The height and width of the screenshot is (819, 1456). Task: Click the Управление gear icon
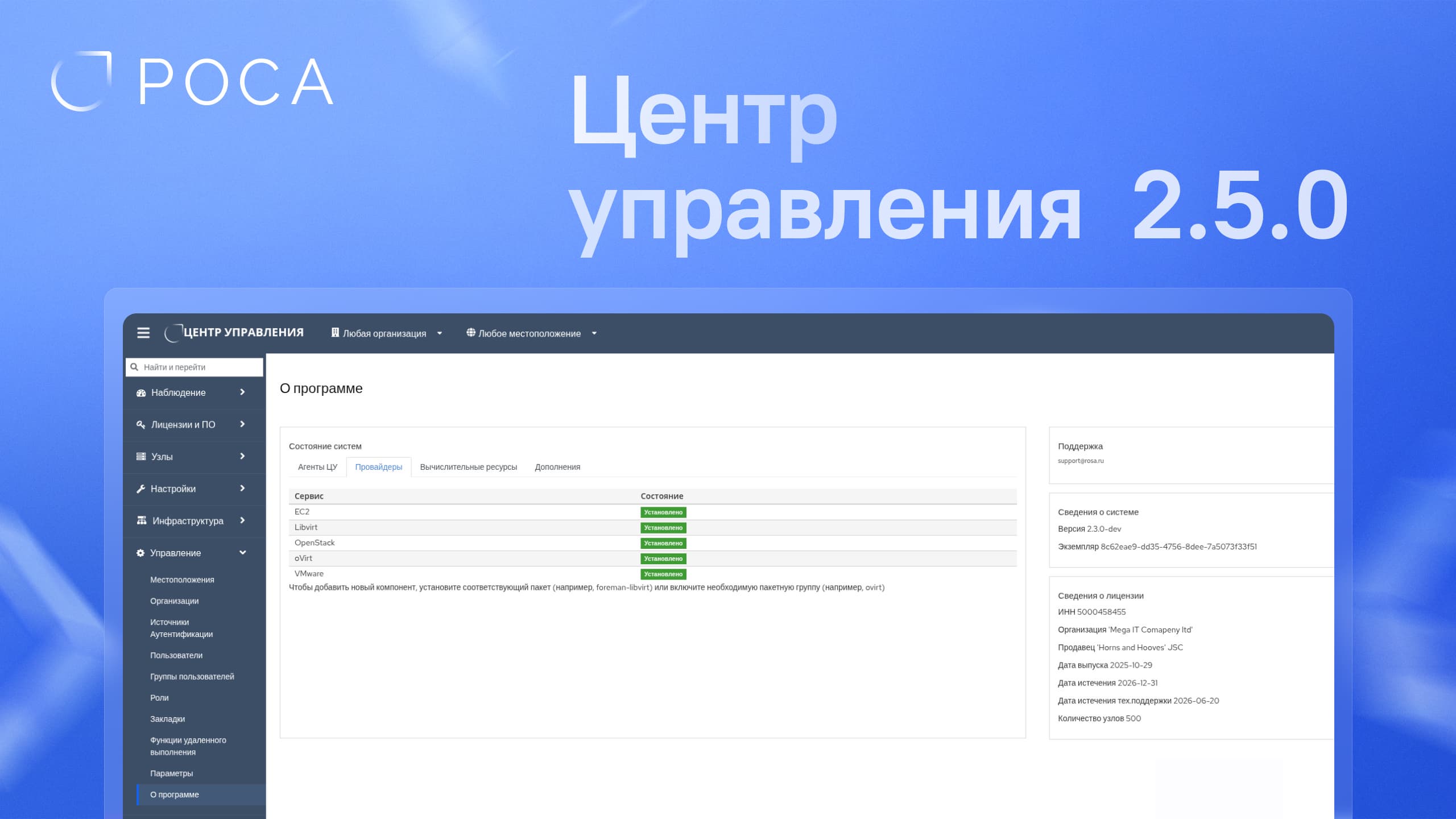pyautogui.click(x=140, y=553)
